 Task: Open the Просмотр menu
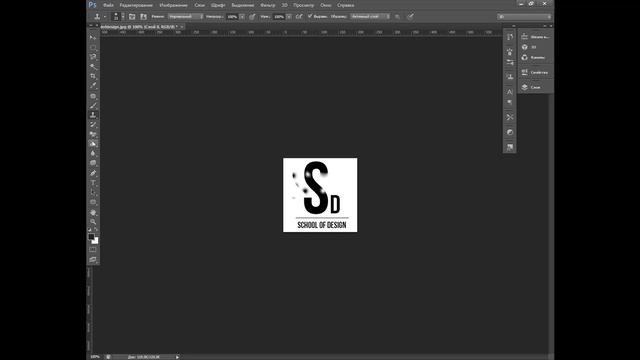(303, 5)
